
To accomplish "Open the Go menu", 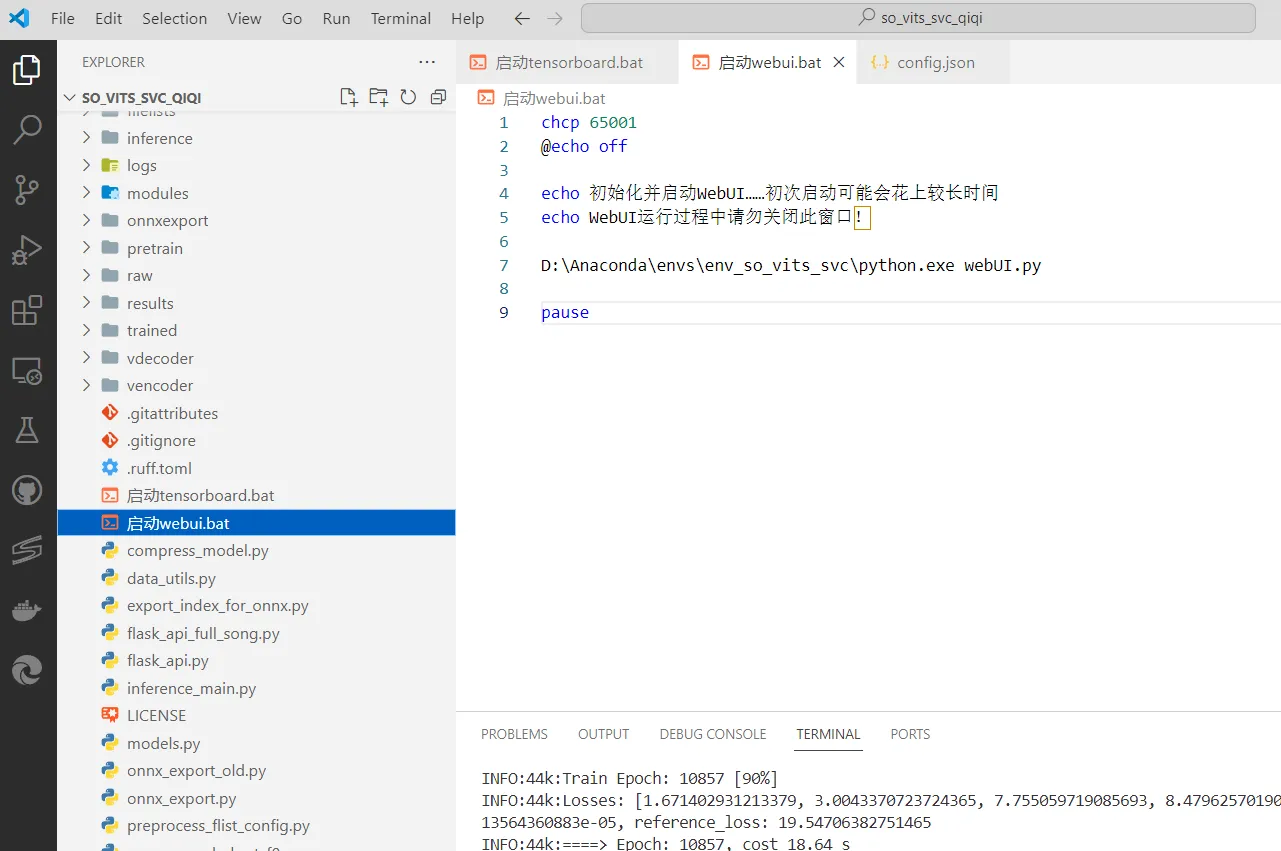I will pos(292,18).
